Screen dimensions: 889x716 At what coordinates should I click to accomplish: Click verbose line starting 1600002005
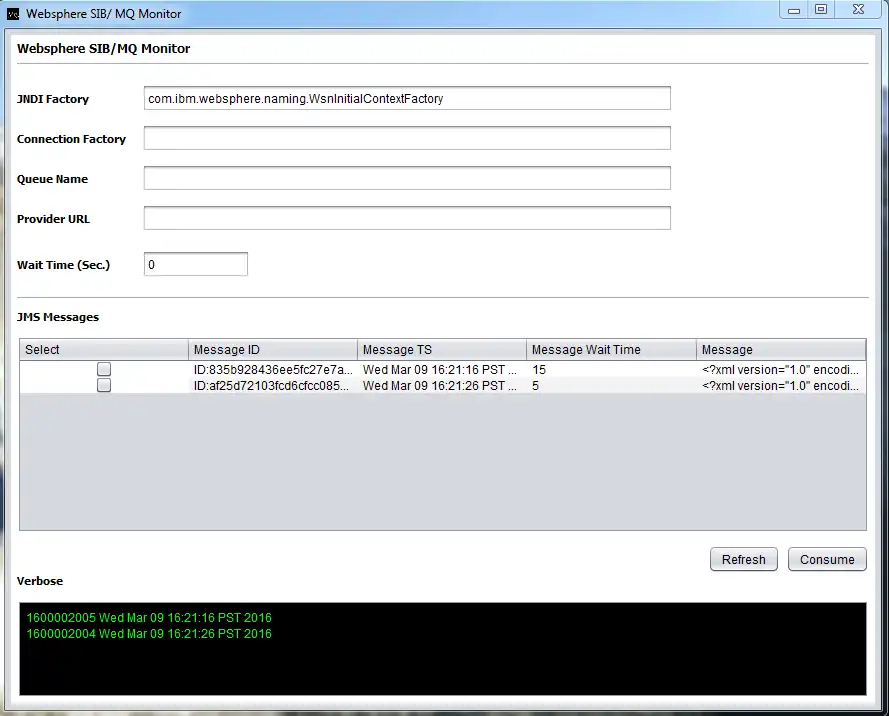point(149,617)
